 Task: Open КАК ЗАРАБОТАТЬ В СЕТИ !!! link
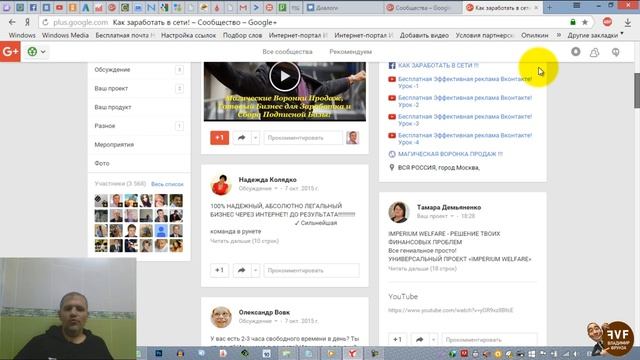pyautogui.click(x=438, y=65)
